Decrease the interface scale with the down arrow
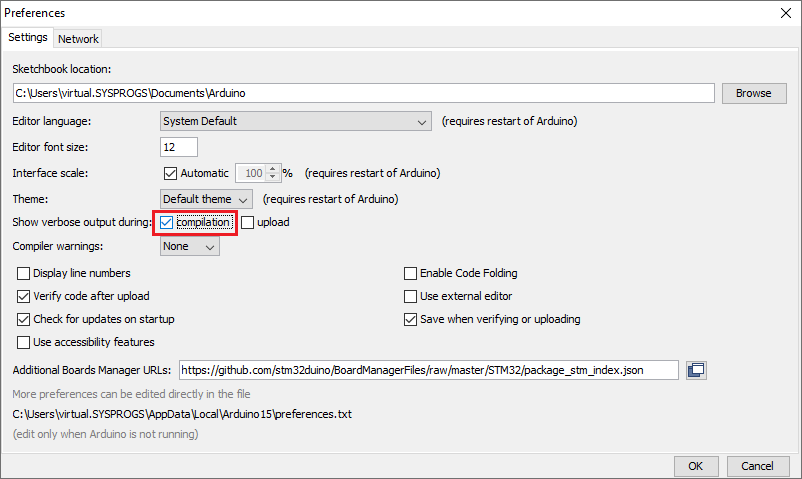Screen dimensions: 802x479 pyautogui.click(x=273, y=177)
